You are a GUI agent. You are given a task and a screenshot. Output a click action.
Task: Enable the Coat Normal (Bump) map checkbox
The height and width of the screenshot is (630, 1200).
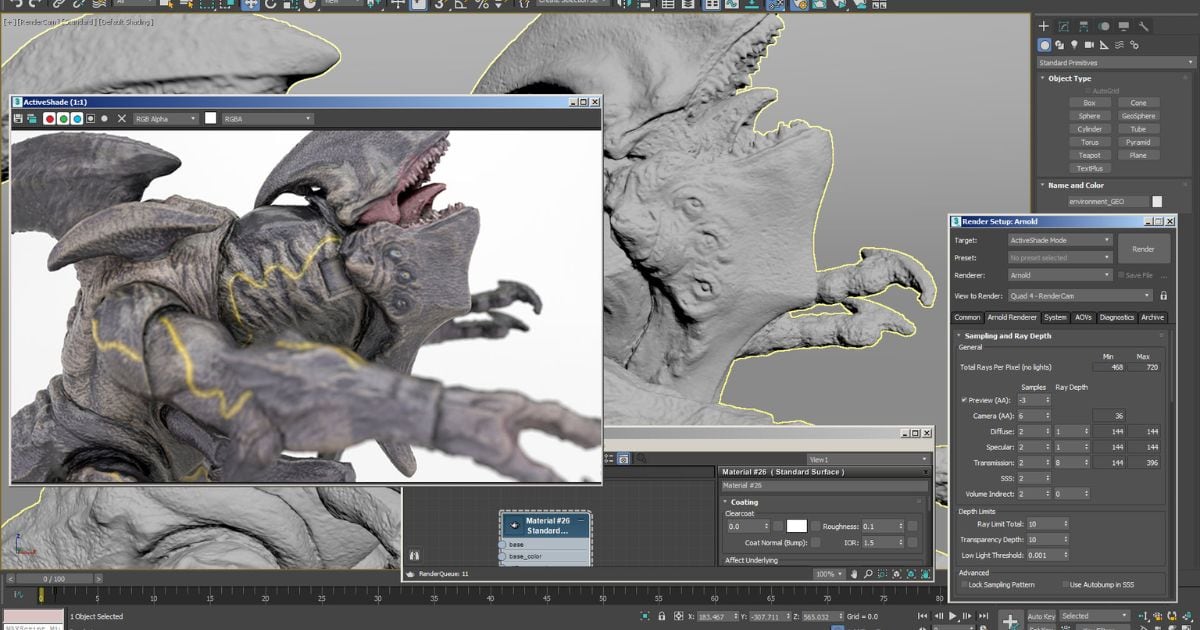pos(816,542)
